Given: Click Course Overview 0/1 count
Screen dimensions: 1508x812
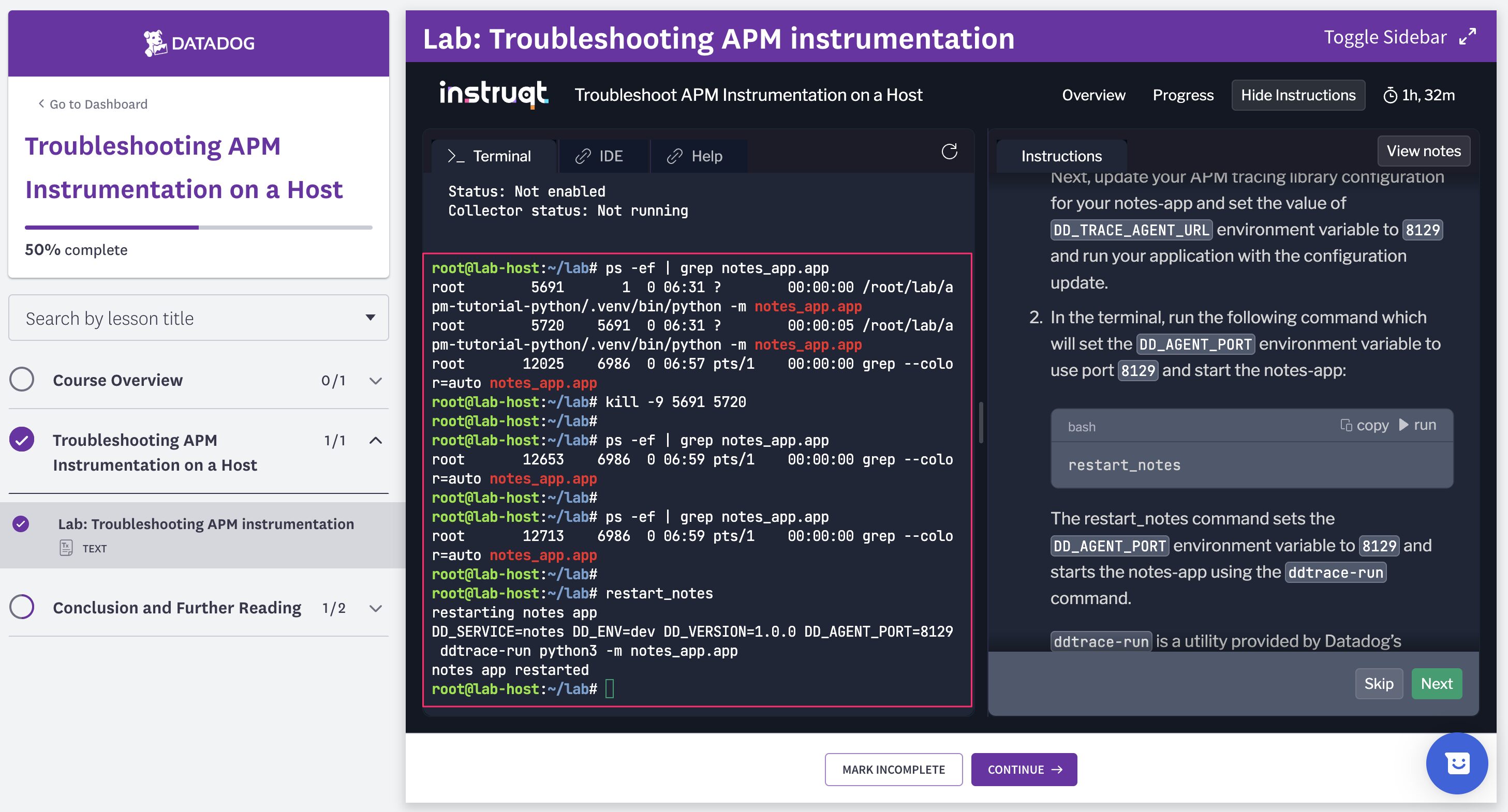Looking at the screenshot, I should (333, 381).
